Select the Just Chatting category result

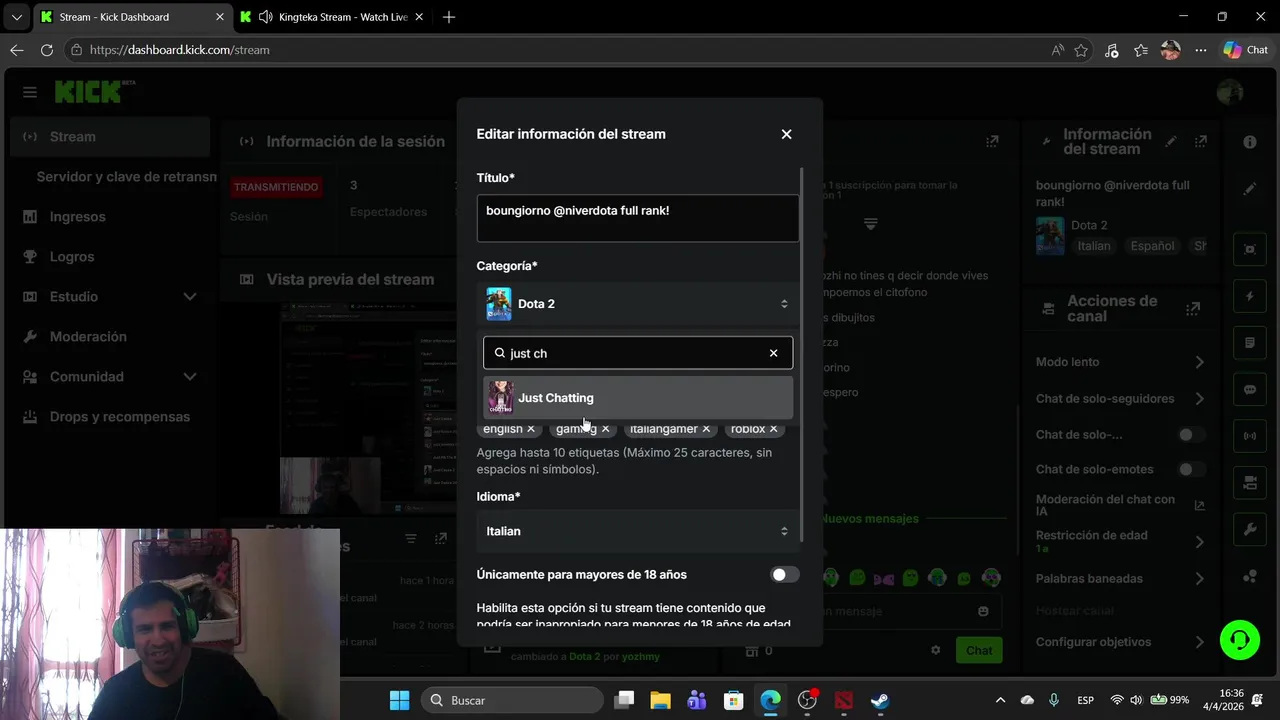point(638,398)
